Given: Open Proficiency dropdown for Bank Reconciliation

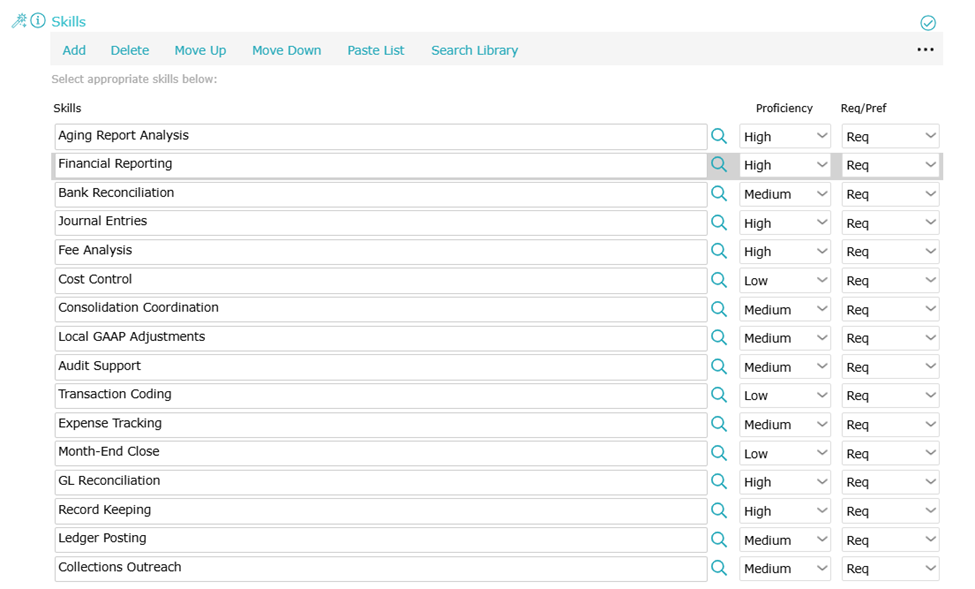Looking at the screenshot, I should [x=785, y=194].
